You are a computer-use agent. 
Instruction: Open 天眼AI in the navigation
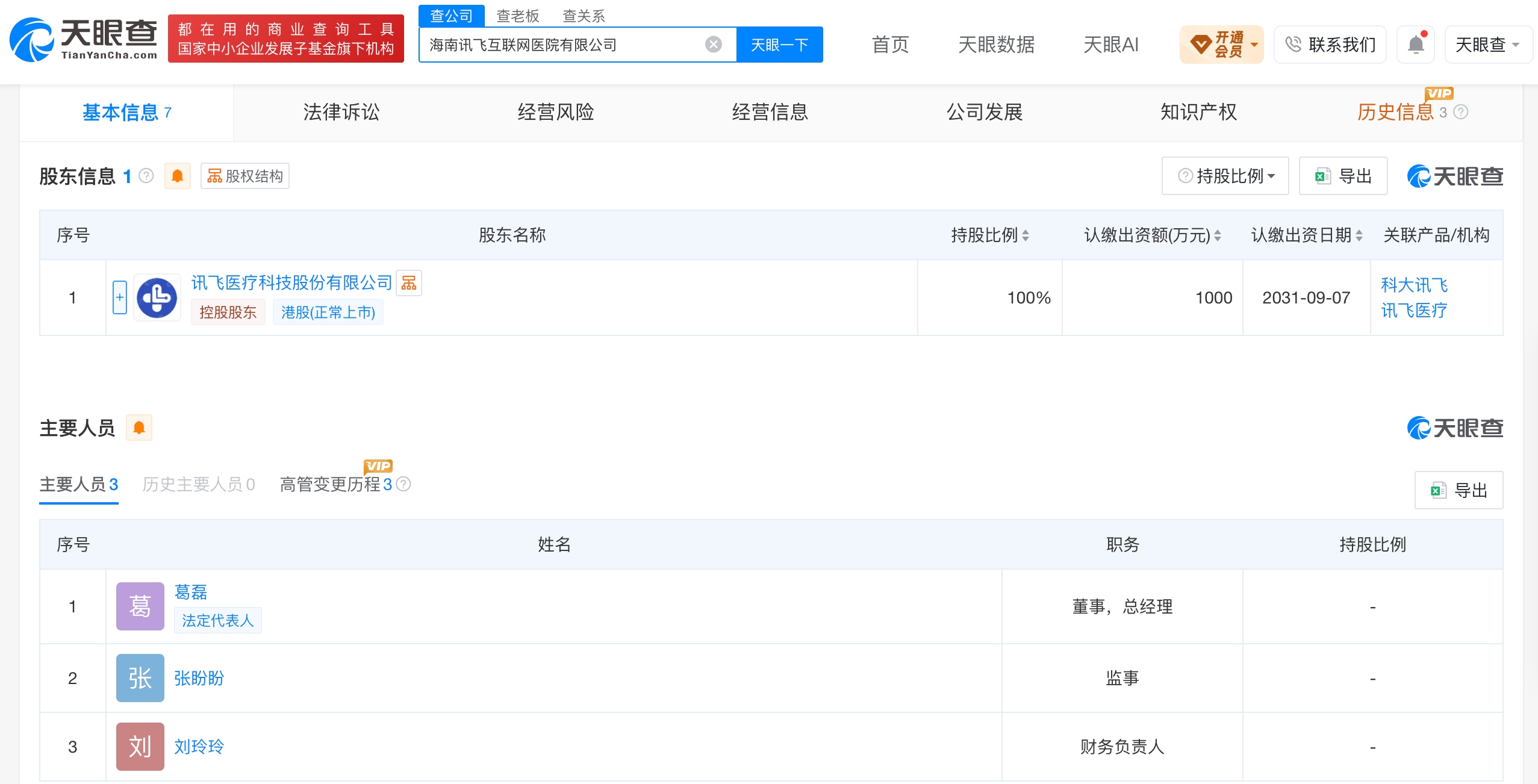point(1110,45)
